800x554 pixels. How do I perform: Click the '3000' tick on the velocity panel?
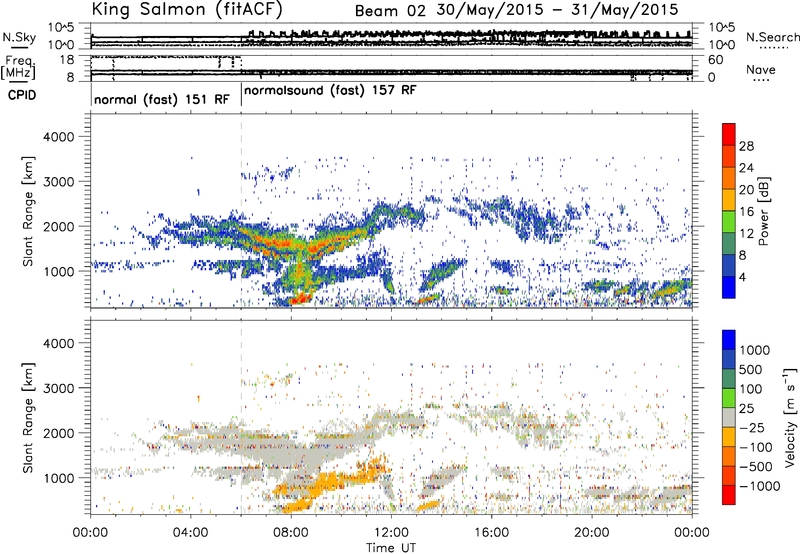58,388
